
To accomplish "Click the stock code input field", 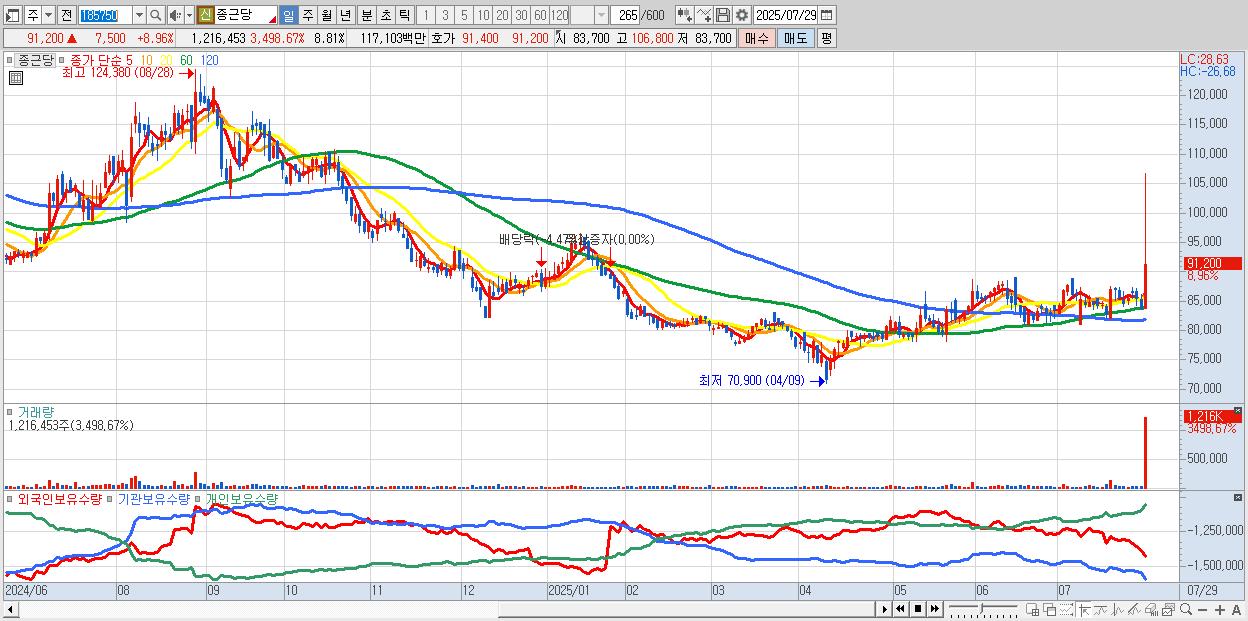I will pos(105,16).
